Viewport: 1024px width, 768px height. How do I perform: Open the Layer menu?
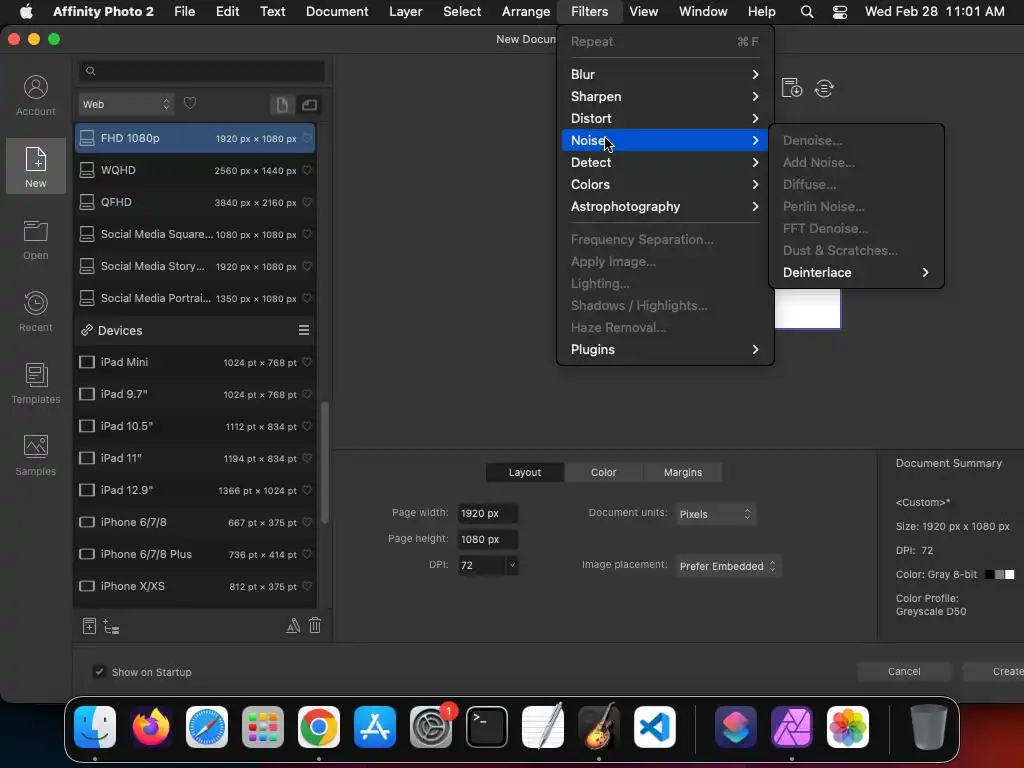click(406, 12)
